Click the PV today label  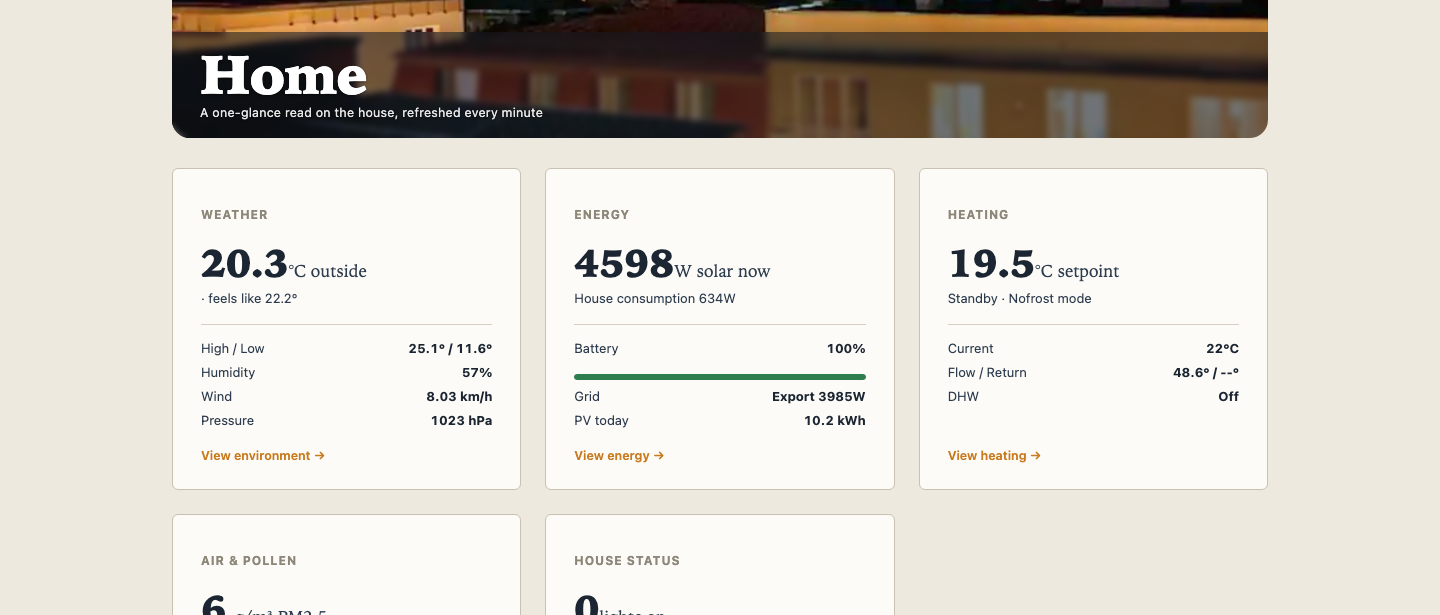coord(602,421)
